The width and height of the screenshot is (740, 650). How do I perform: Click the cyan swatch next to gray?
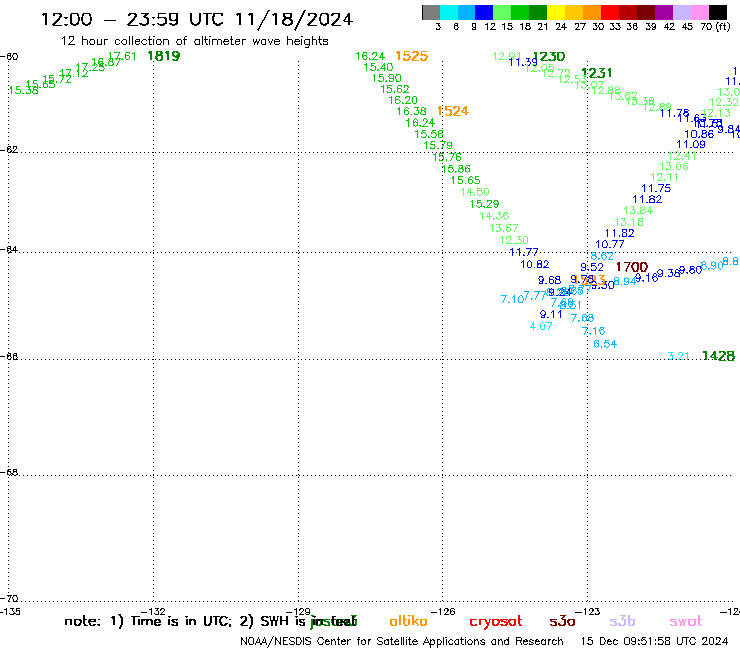[x=449, y=12]
